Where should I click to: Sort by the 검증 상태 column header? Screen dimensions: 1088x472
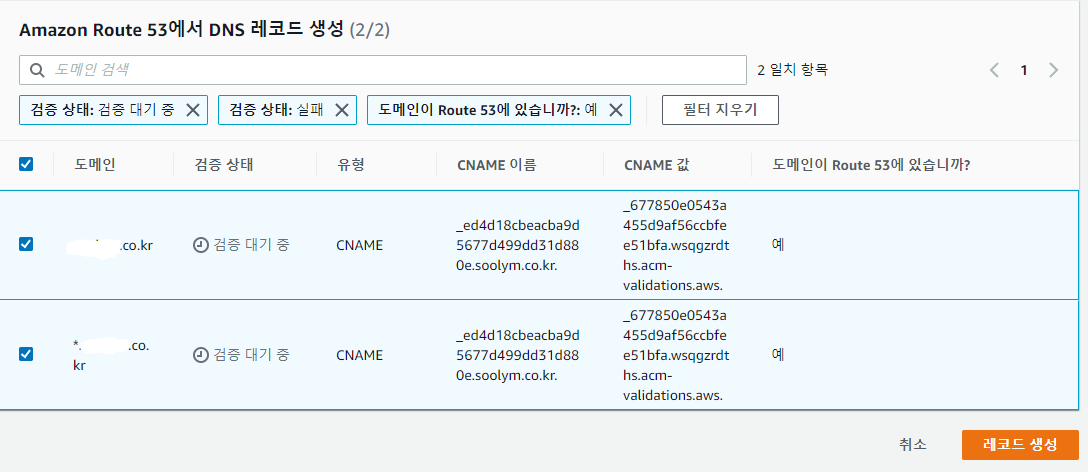[x=224, y=165]
